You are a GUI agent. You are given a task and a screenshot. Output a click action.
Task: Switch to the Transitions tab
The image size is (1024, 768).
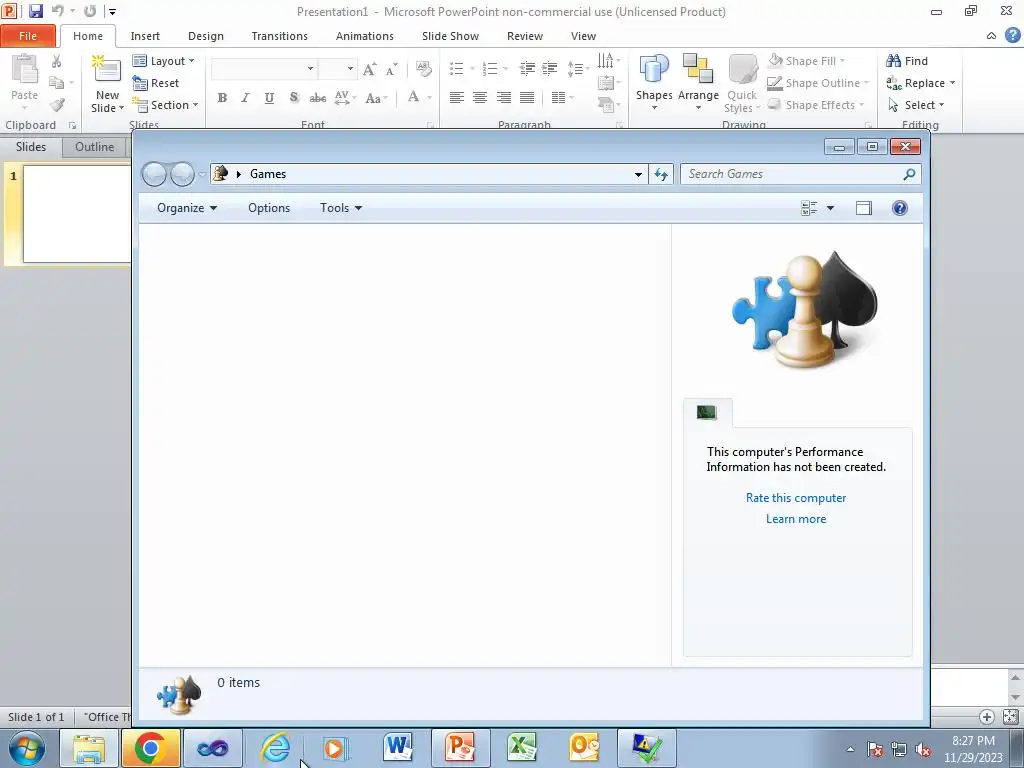[280, 36]
